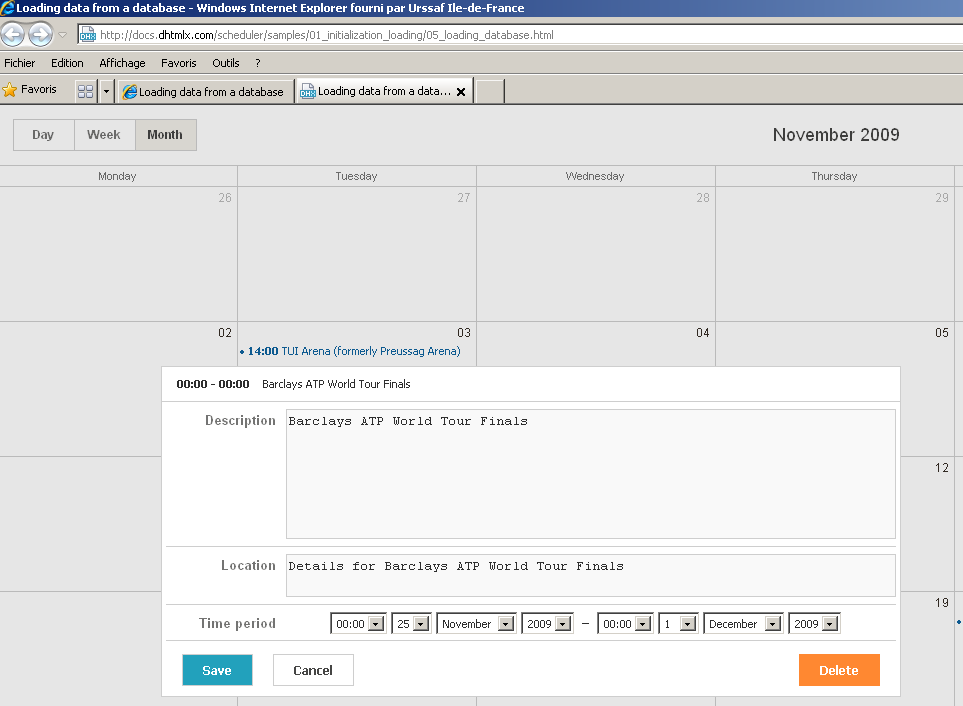Delete the Barclays ATP event
This screenshot has height=706, width=963.
839,670
